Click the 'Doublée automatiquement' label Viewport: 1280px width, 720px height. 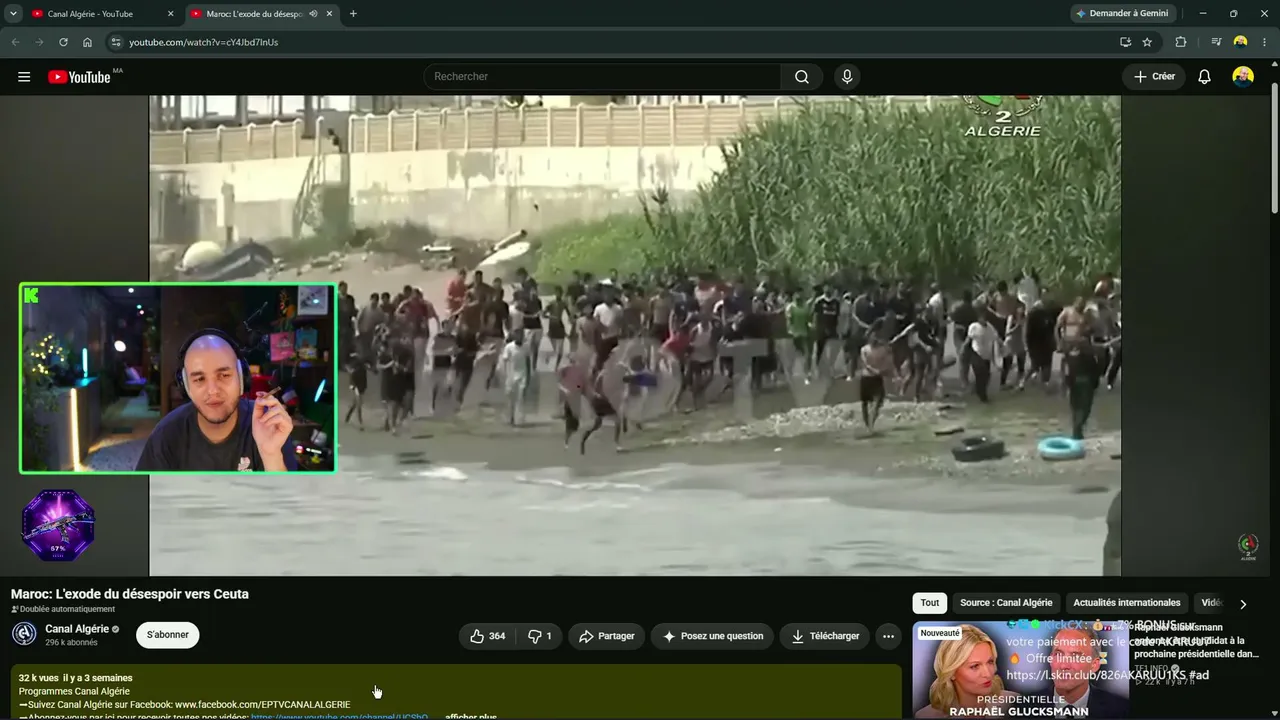pyautogui.click(x=63, y=609)
